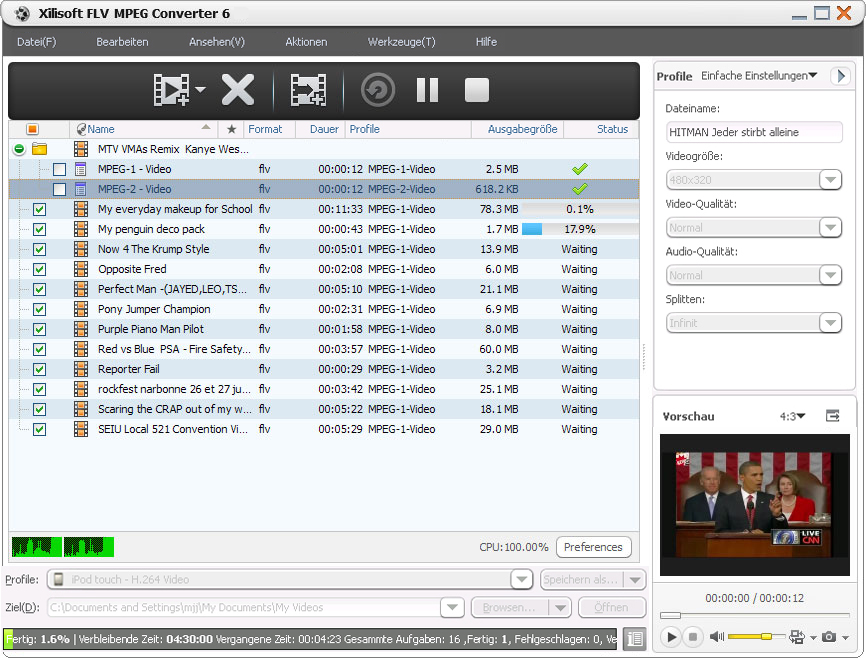The height and width of the screenshot is (658, 866).
Task: Click the folder icon of MTV VMAs Remix
Action: [x=39, y=149]
